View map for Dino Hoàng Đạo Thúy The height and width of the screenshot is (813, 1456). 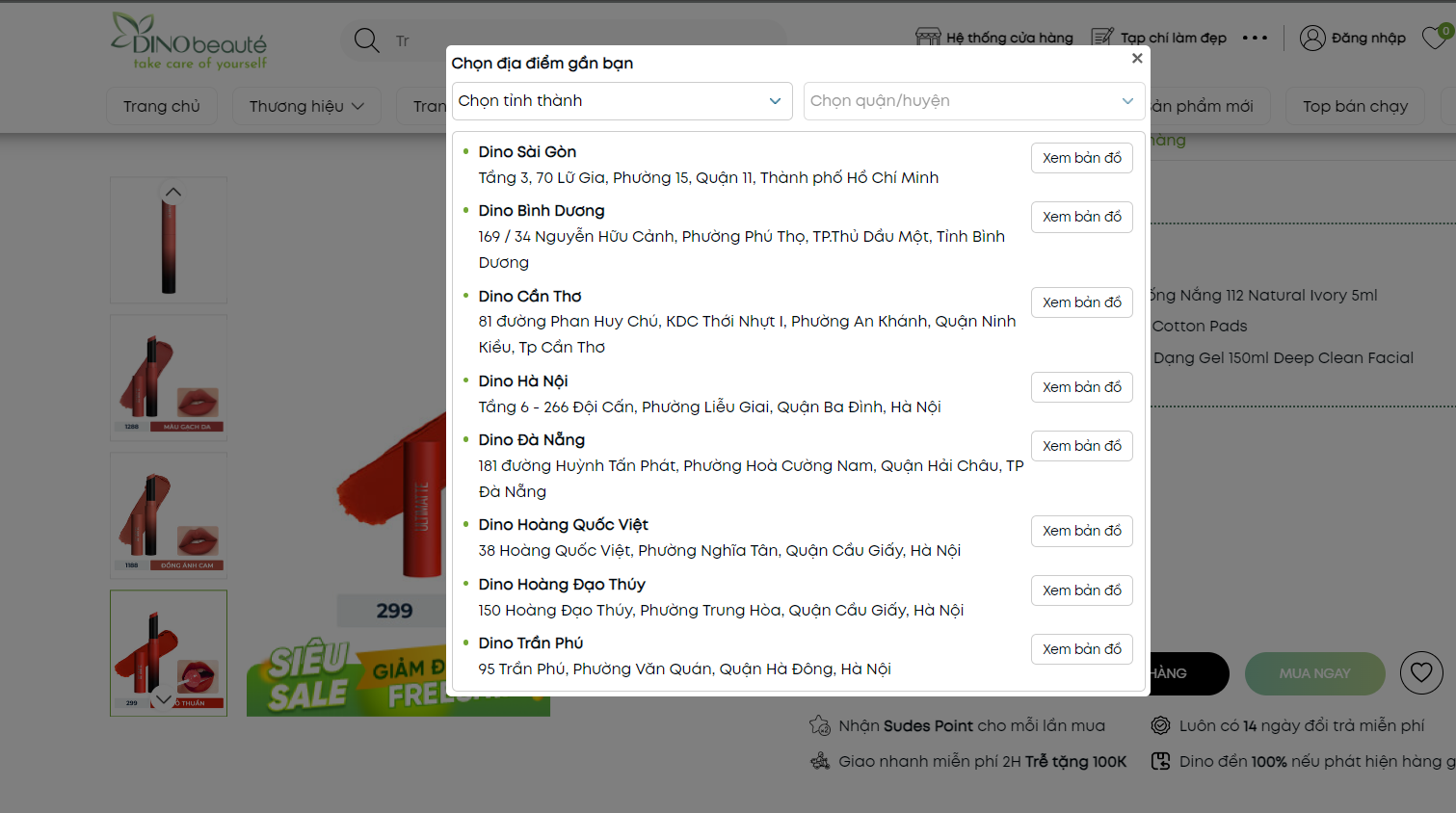pyautogui.click(x=1082, y=590)
